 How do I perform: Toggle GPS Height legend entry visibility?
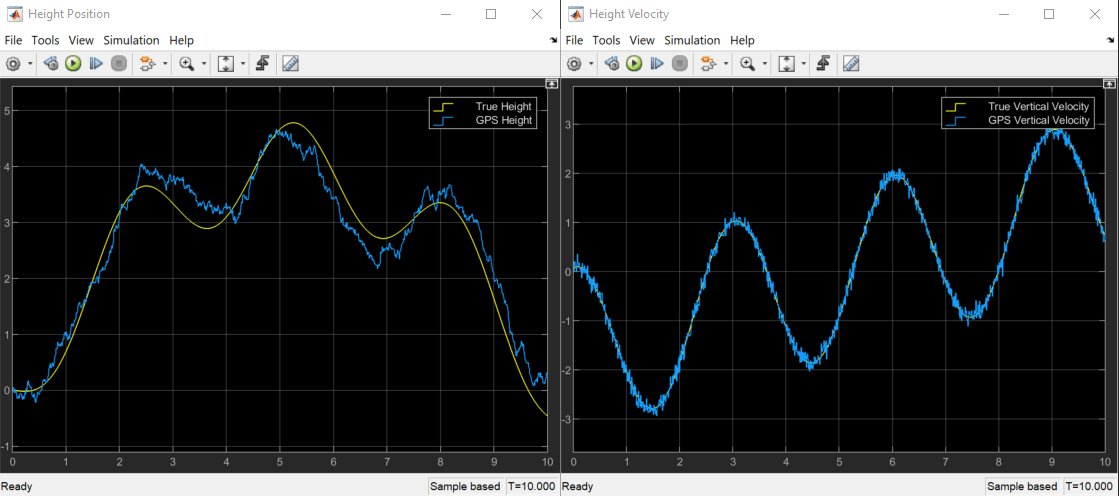click(503, 120)
